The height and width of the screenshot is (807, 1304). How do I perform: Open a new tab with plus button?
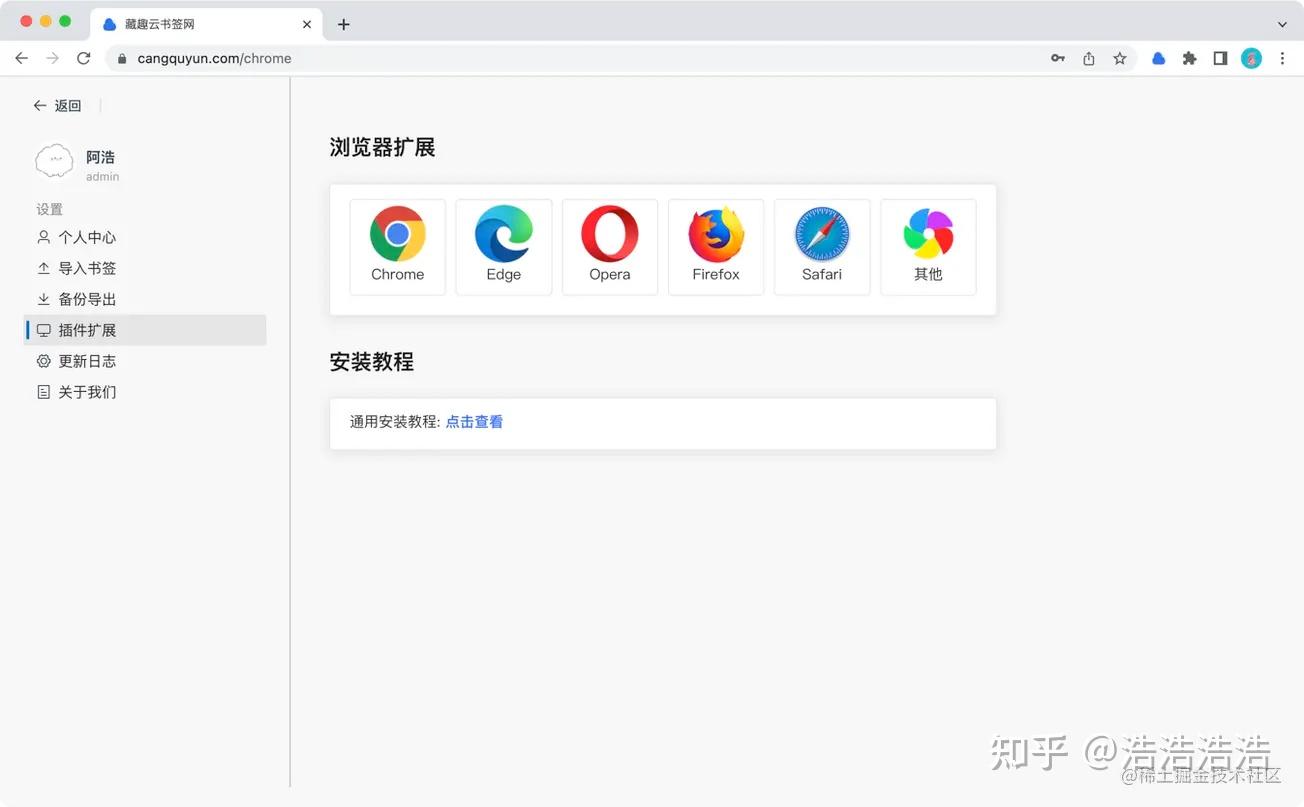coord(343,24)
